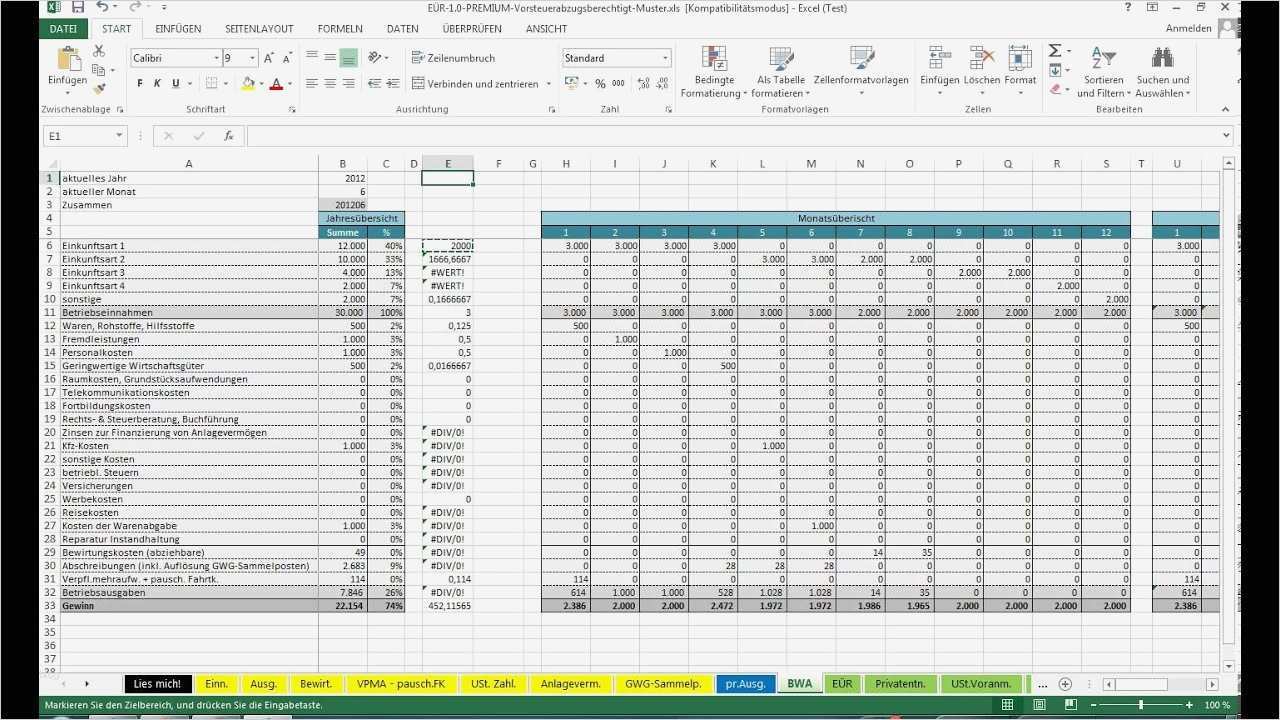
Task: Open the BWA sheet tab
Action: 799,683
